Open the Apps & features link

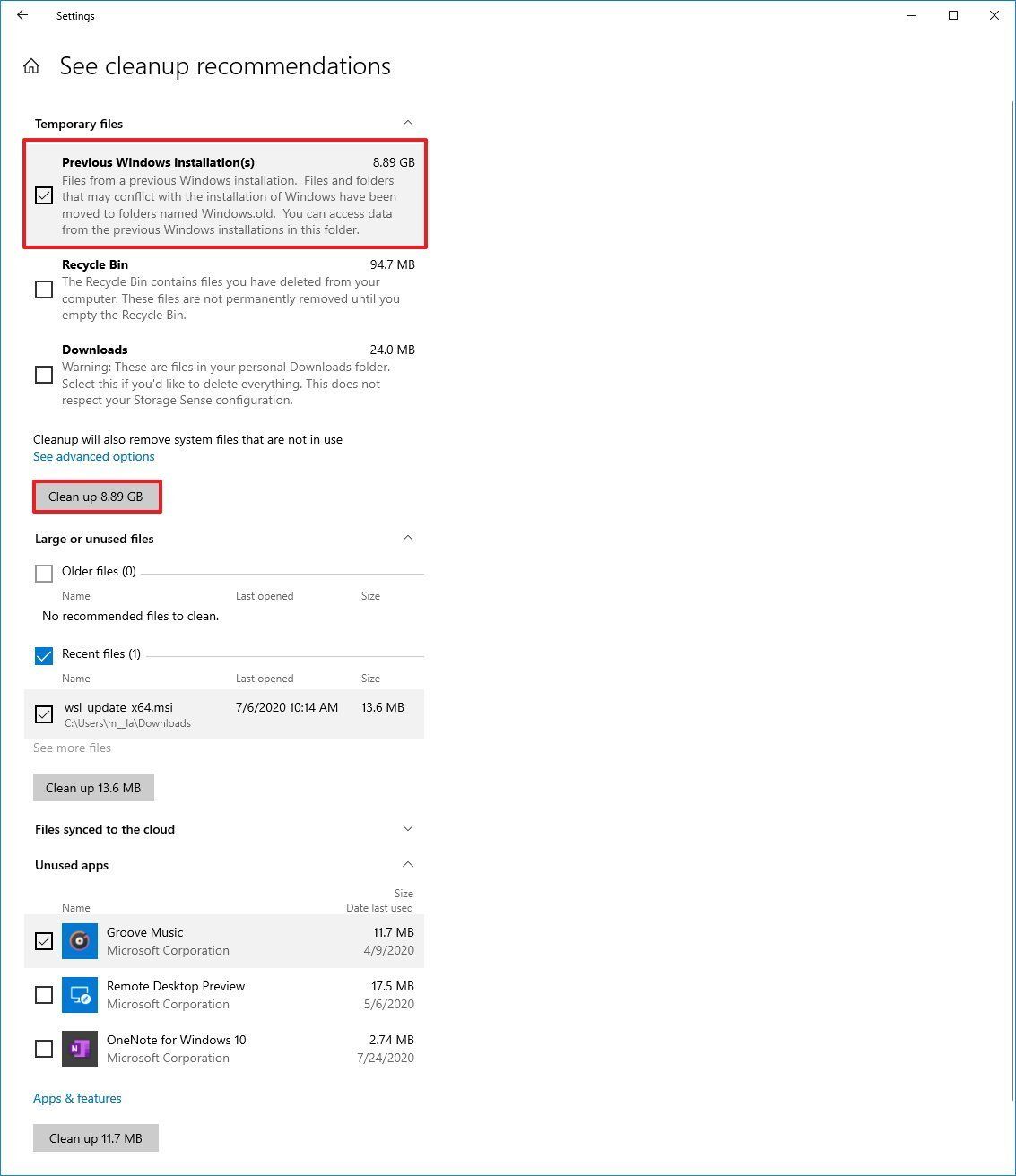click(77, 1098)
